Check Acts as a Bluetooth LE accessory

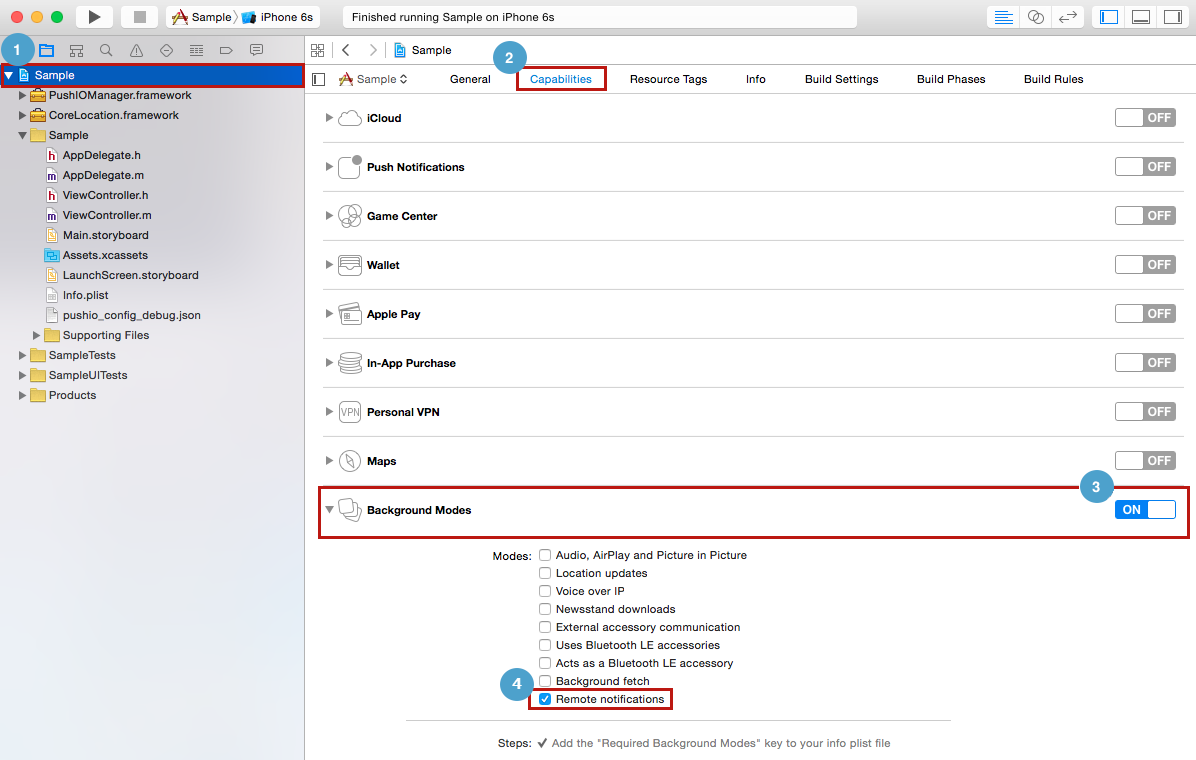[545, 663]
